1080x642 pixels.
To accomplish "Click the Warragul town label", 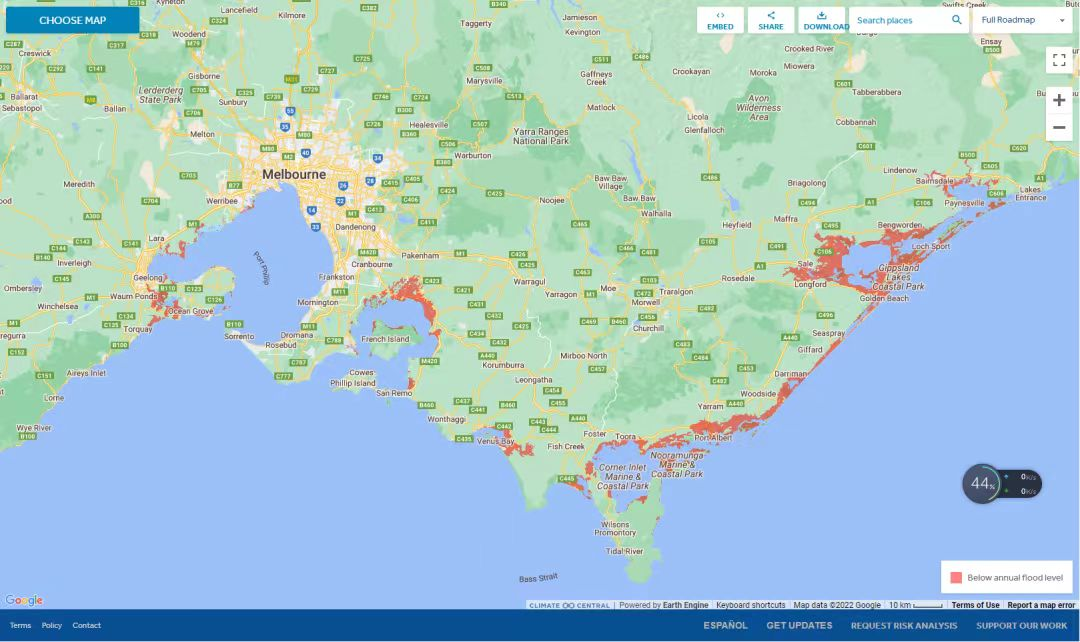I will 529,282.
